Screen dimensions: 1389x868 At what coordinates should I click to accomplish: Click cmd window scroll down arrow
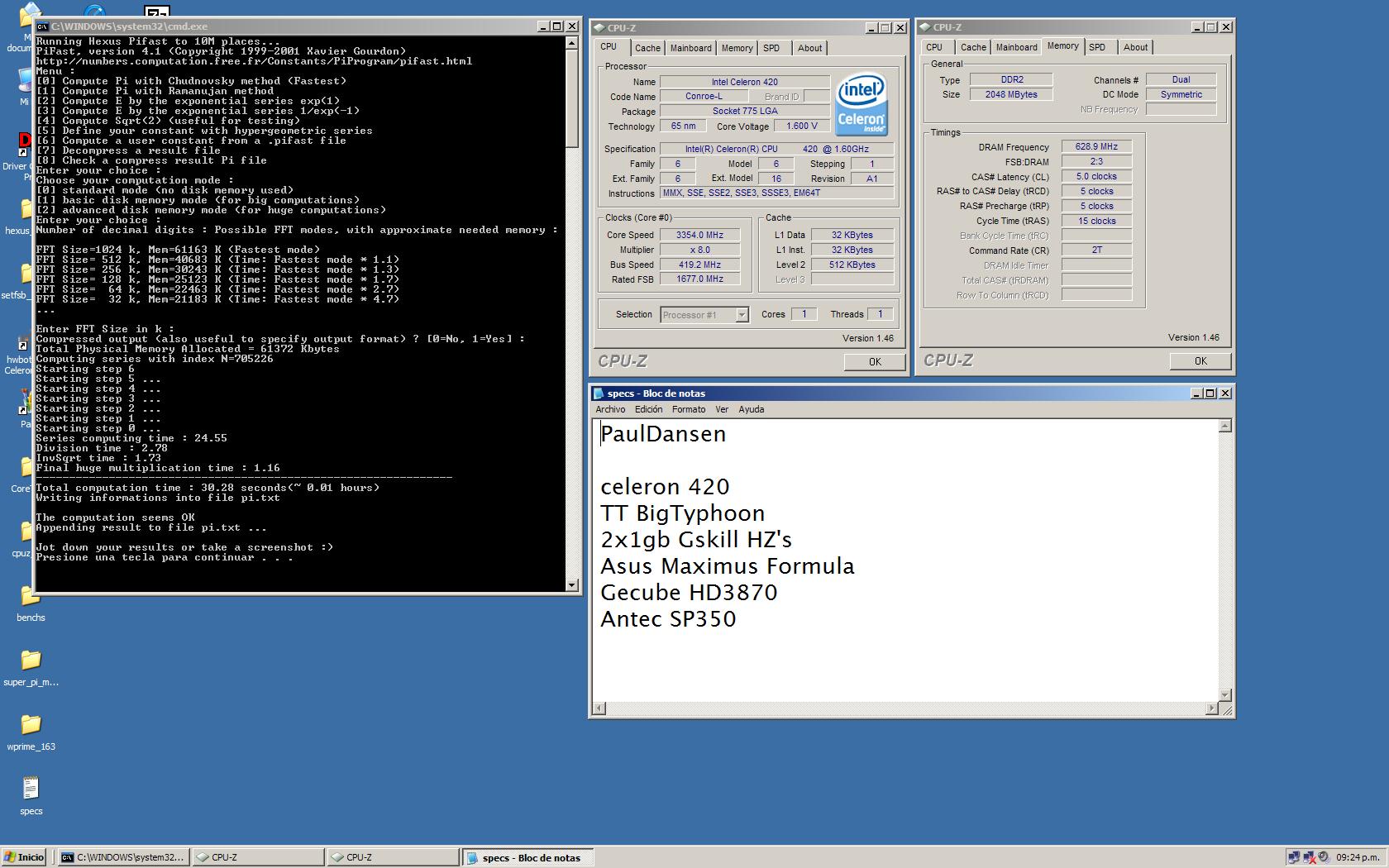click(x=571, y=584)
